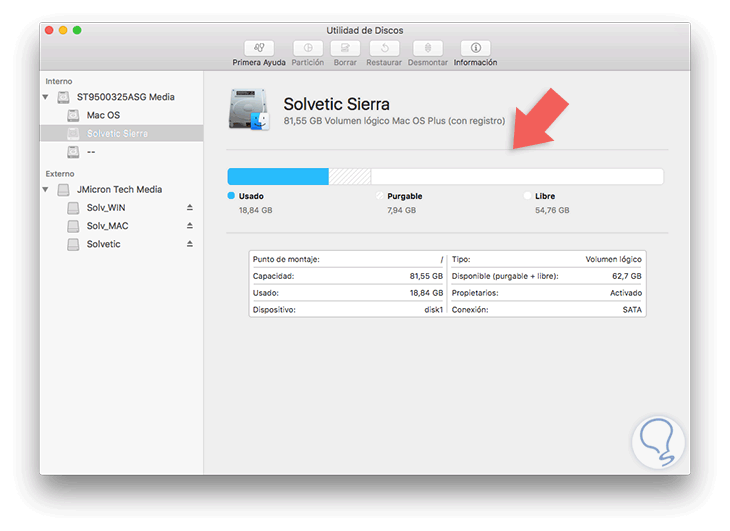Click the Mac OS disk icon

pos(73,115)
